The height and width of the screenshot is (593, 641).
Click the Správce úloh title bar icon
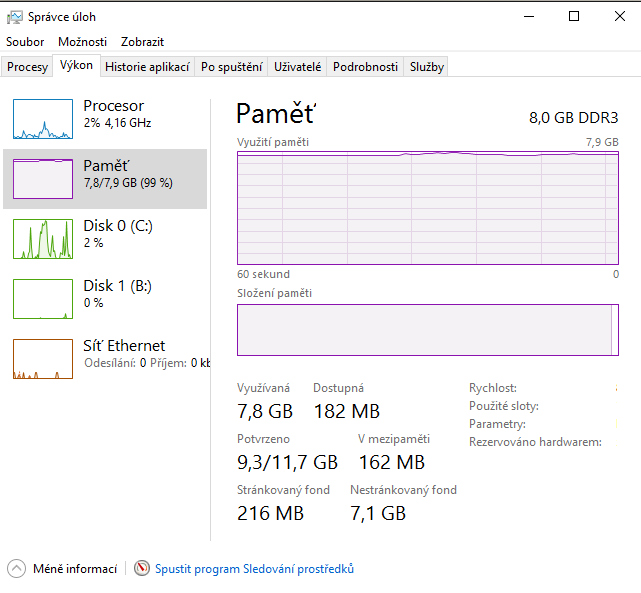15,17
